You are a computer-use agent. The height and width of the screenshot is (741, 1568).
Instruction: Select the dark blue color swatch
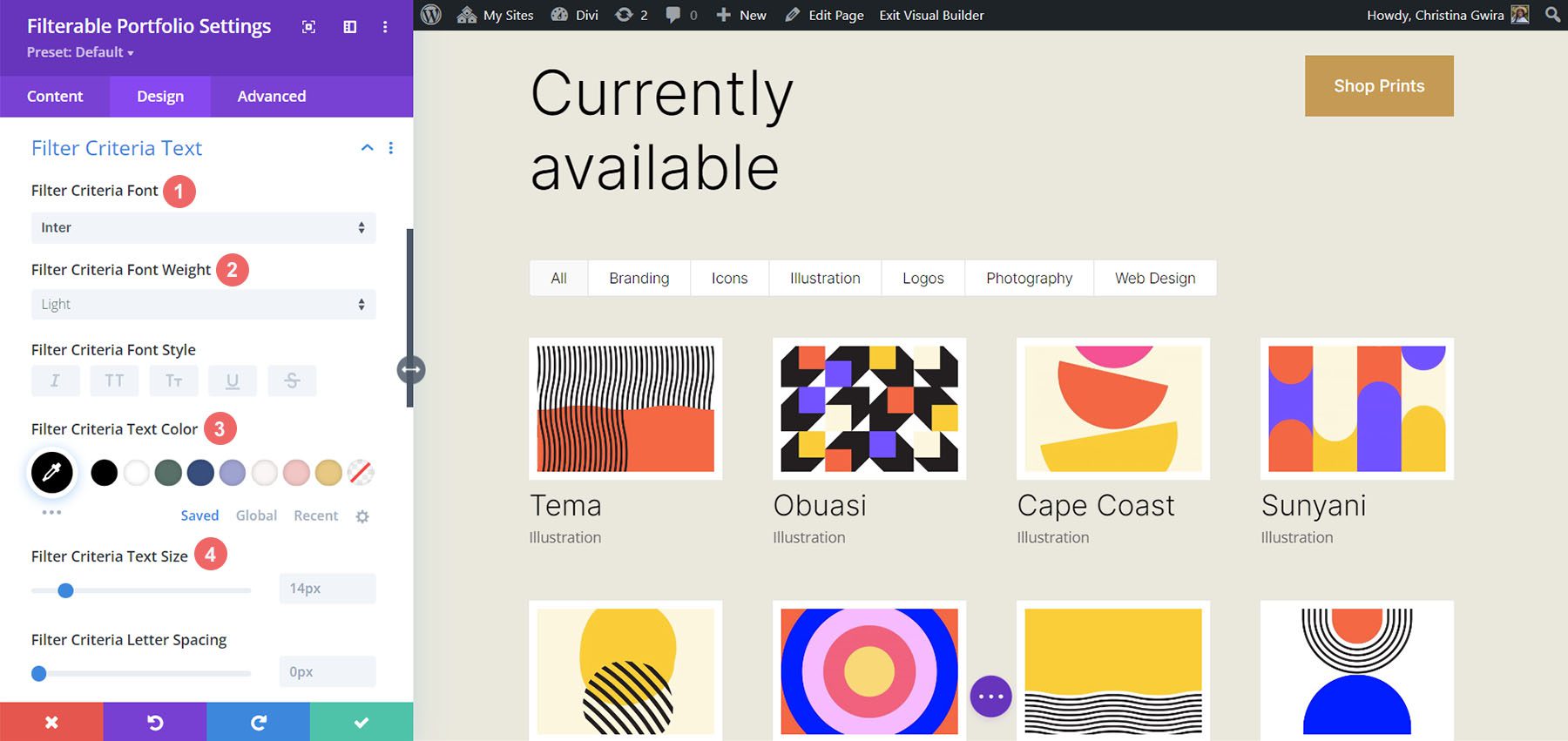(200, 473)
